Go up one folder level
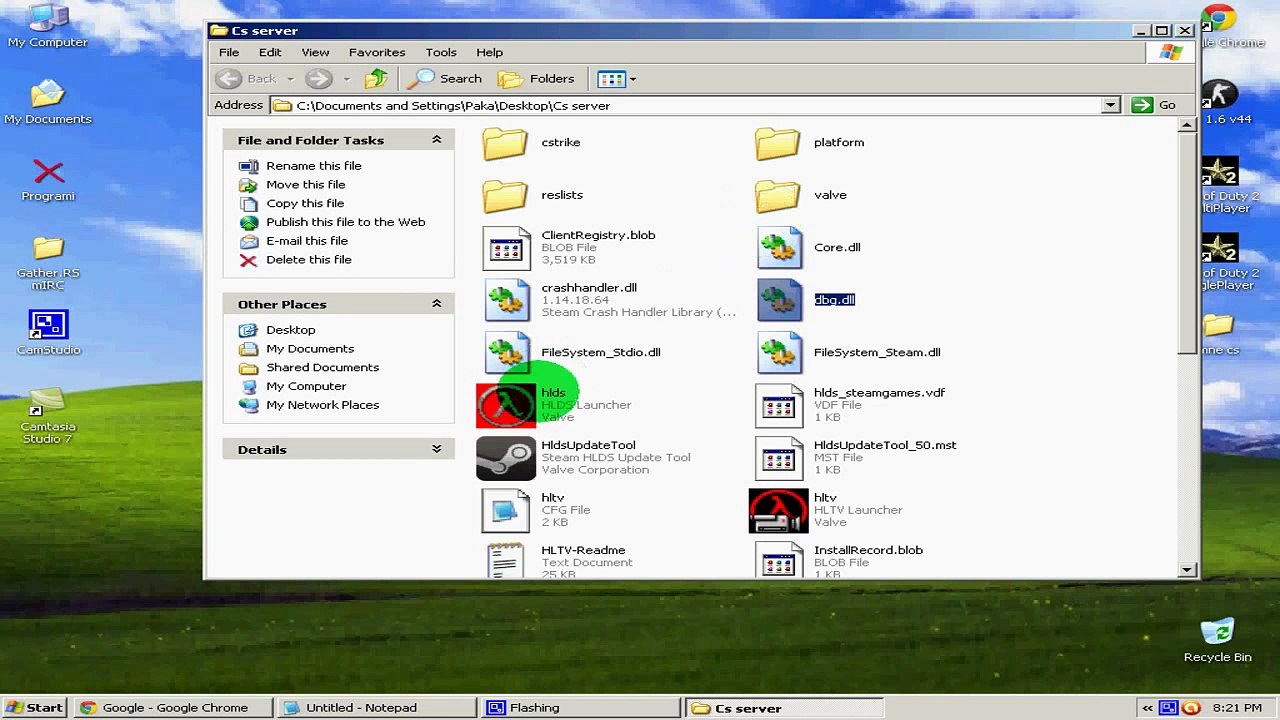 coord(376,78)
